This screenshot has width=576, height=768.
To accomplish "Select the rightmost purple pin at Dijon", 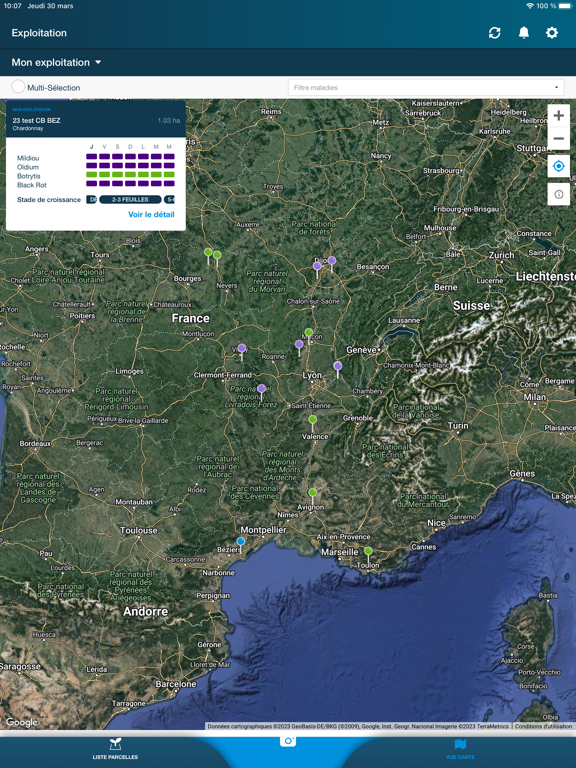I will tap(332, 263).
